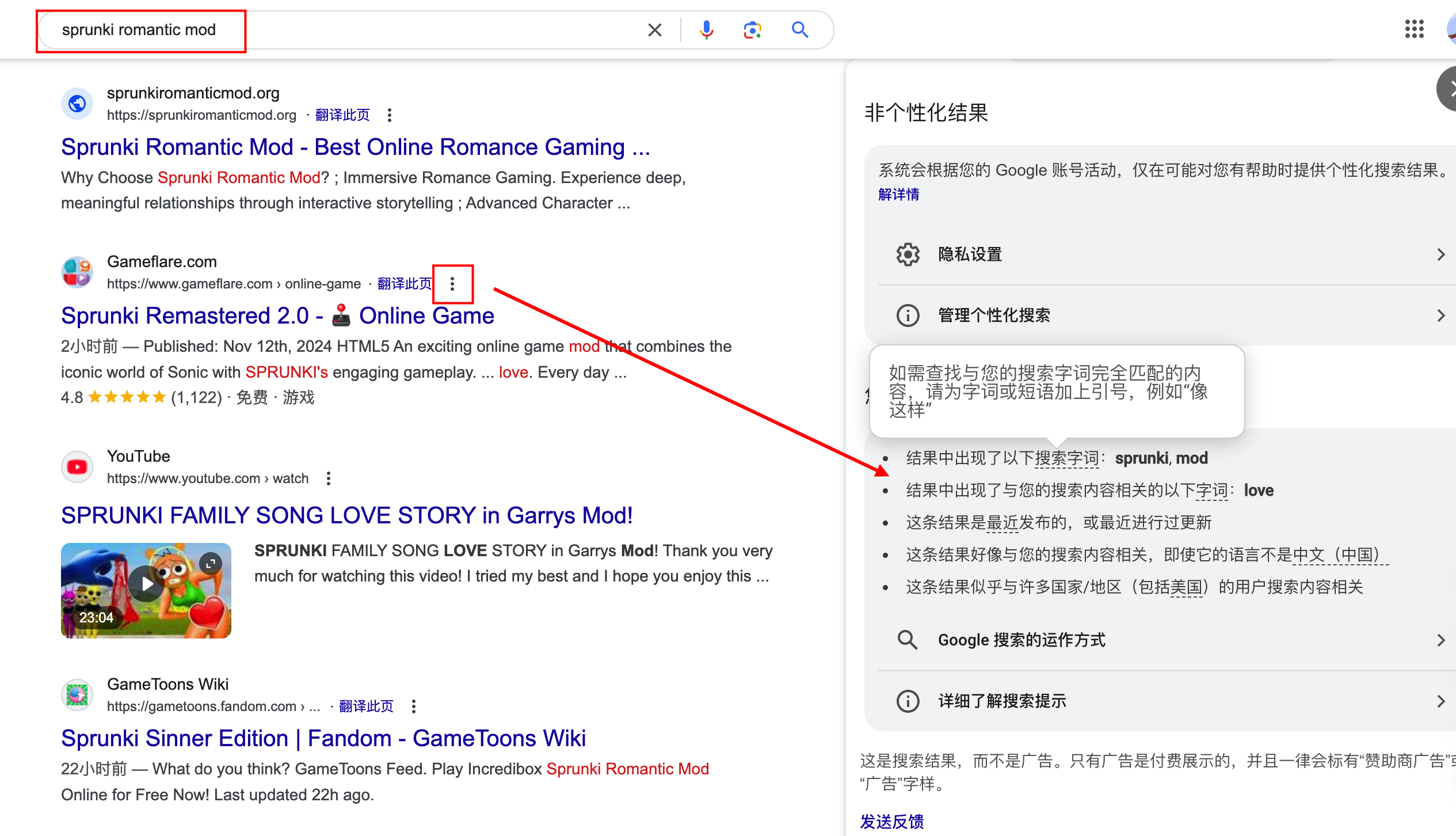Viewport: 1456px width, 836px height.
Task: Open Sprunki Romantic Mod result title
Action: tap(356, 147)
